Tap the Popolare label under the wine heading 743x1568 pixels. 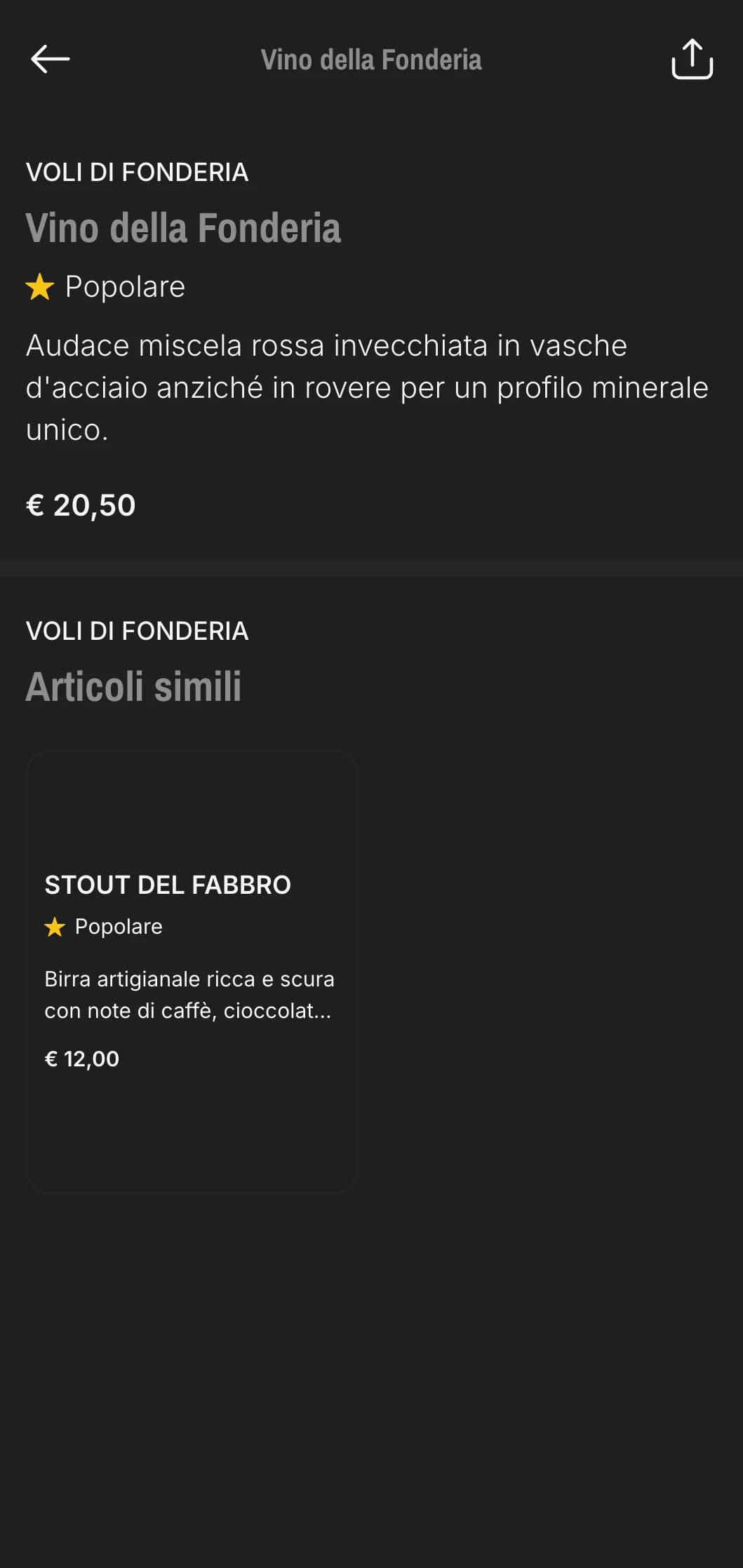[125, 287]
